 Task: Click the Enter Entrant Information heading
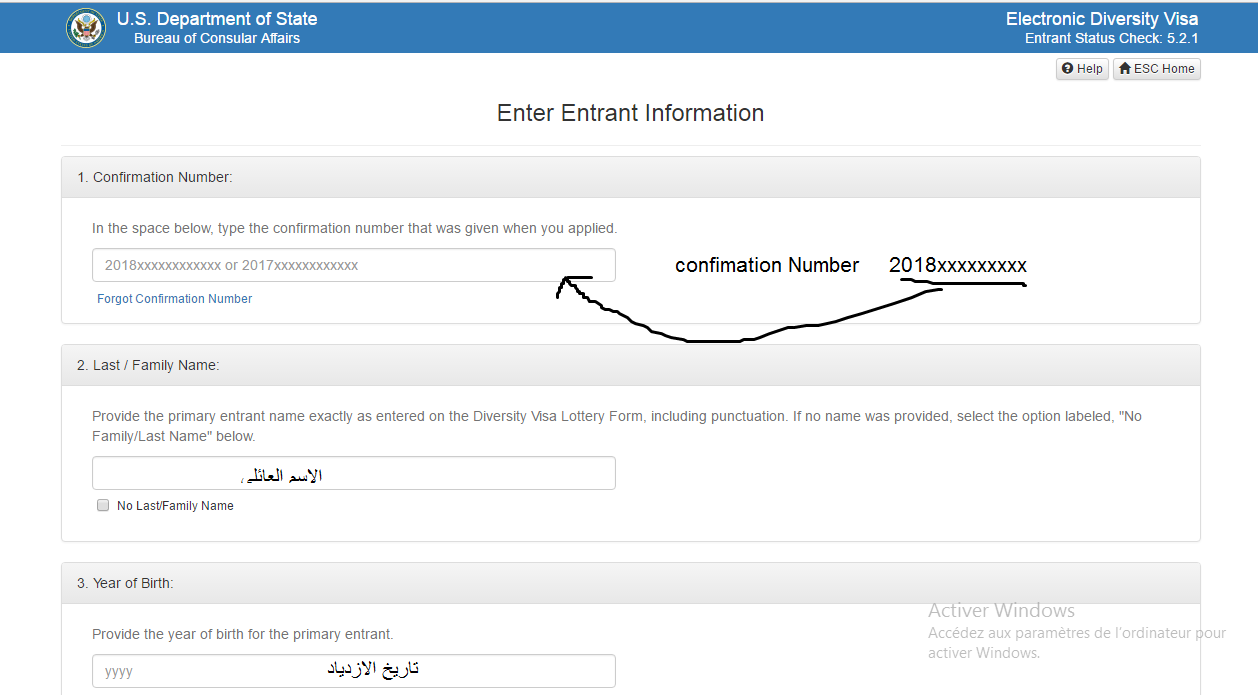coord(631,113)
